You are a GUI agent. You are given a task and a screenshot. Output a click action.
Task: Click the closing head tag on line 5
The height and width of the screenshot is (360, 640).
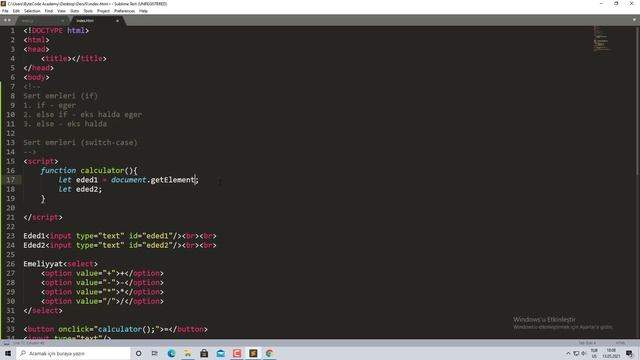pyautogui.click(x=39, y=68)
